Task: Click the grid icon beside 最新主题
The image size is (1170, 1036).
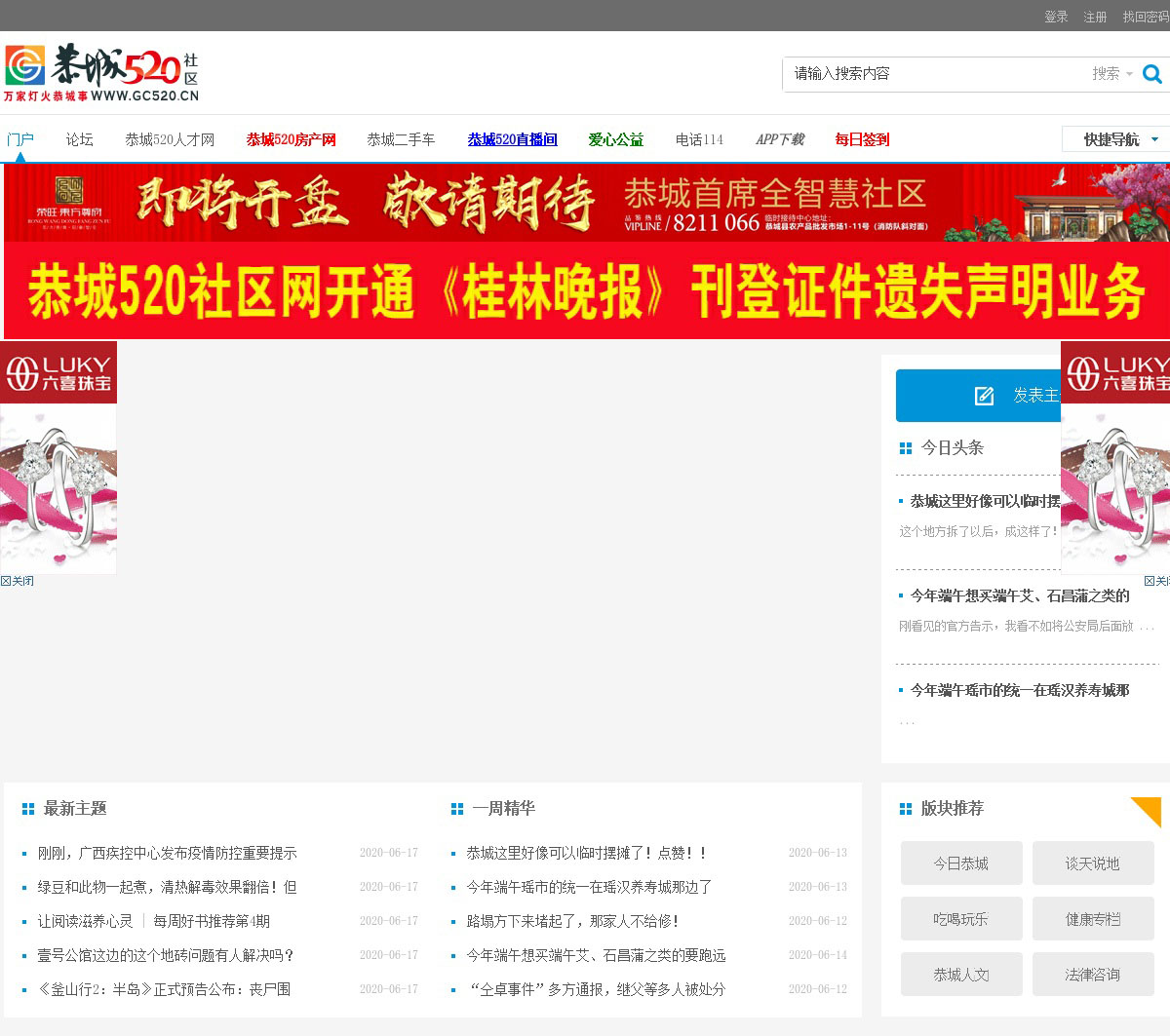Action: click(x=28, y=809)
